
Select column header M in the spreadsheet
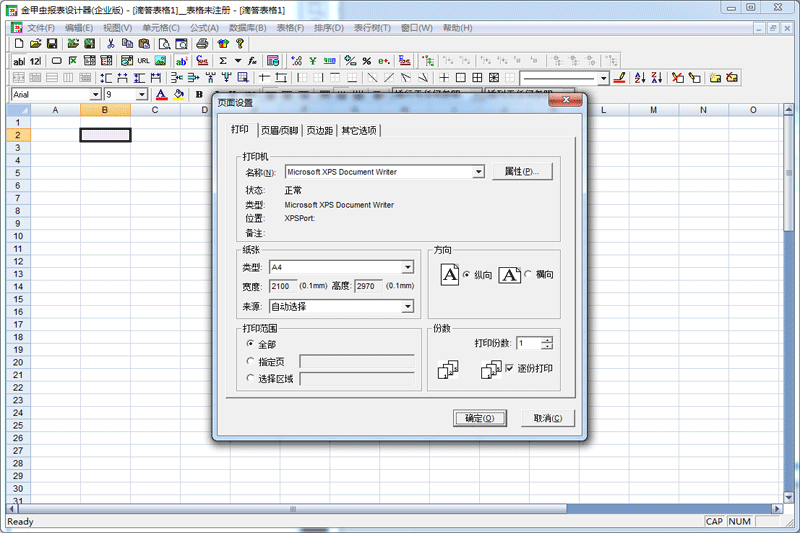pyautogui.click(x=653, y=110)
